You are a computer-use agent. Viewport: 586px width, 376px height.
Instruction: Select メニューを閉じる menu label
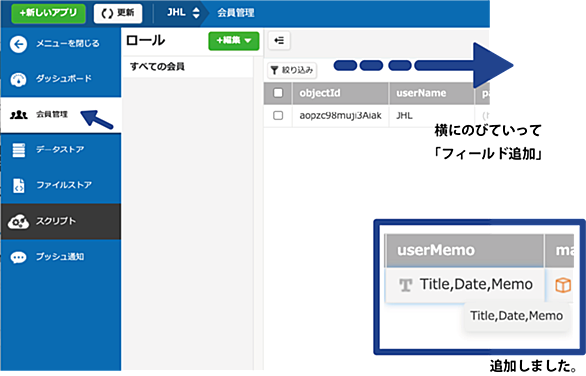click(68, 44)
